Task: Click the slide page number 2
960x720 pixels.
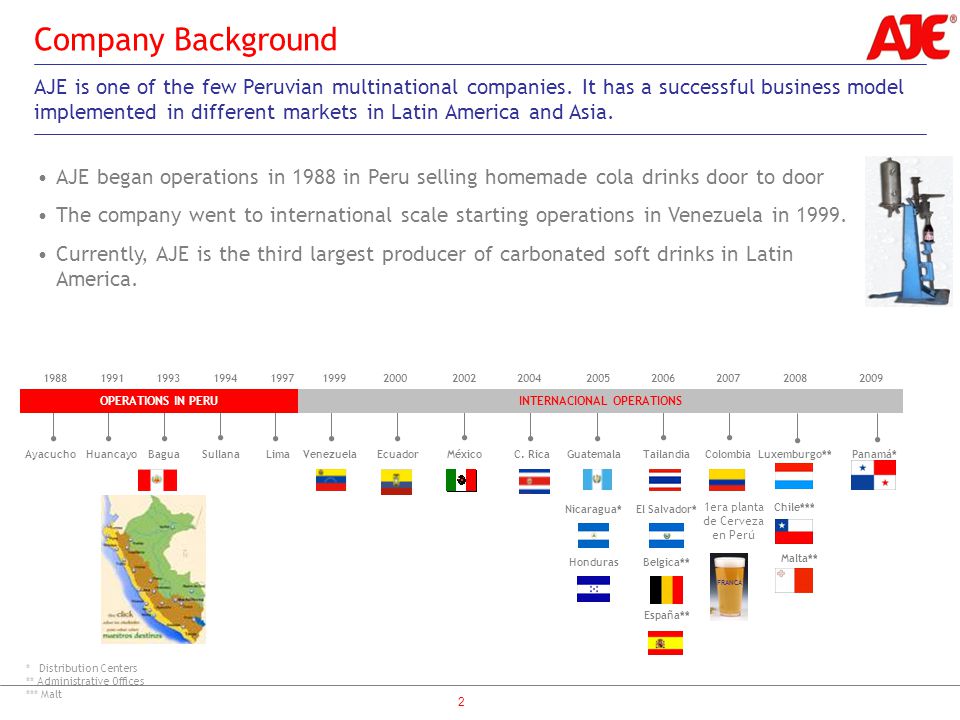Action: (x=461, y=702)
